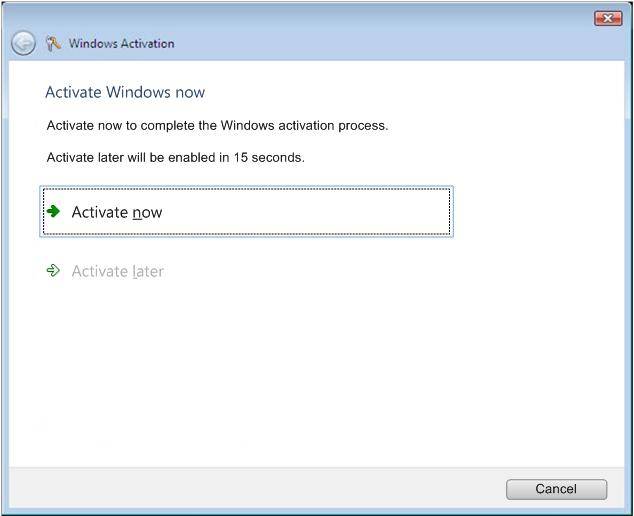Click the solid green arrow icon
Screen dimensions: 634x516
[53, 211]
